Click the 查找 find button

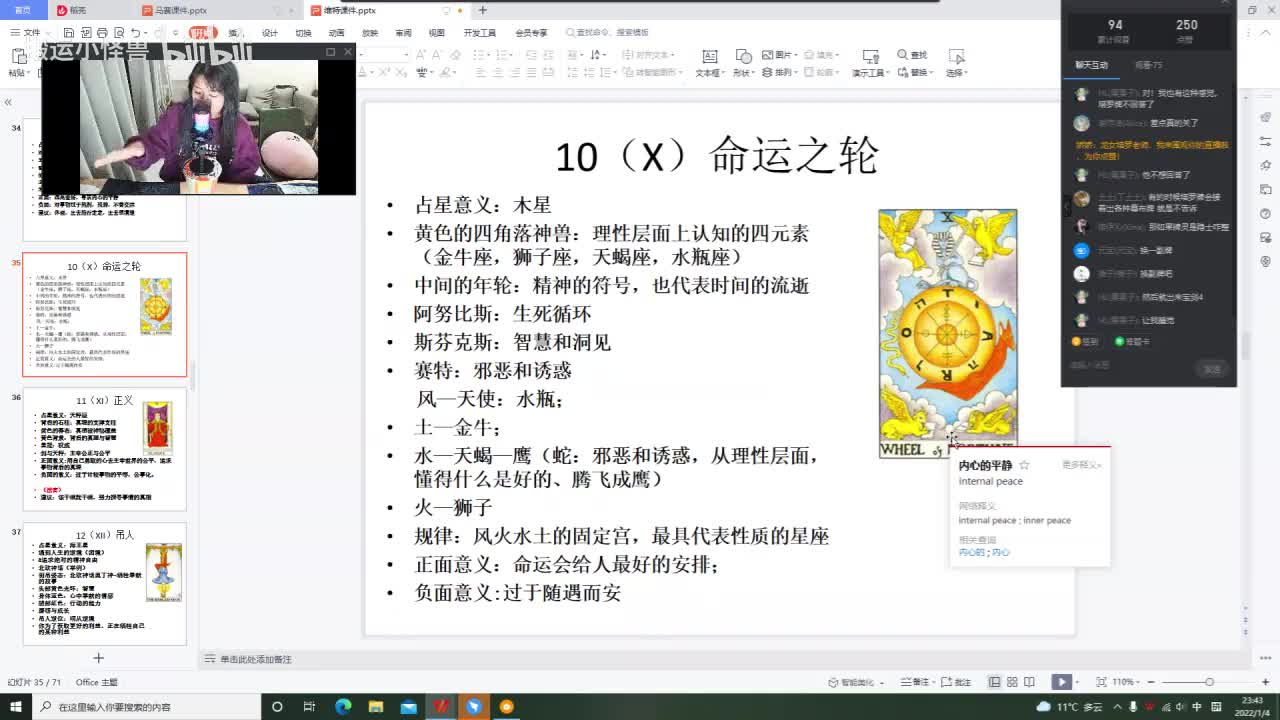(912, 55)
